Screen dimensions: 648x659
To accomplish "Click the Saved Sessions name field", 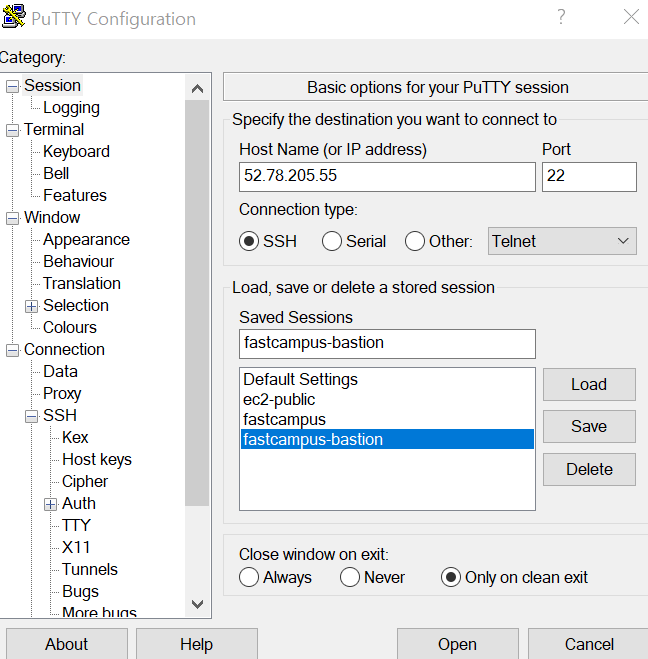I will [x=387, y=344].
